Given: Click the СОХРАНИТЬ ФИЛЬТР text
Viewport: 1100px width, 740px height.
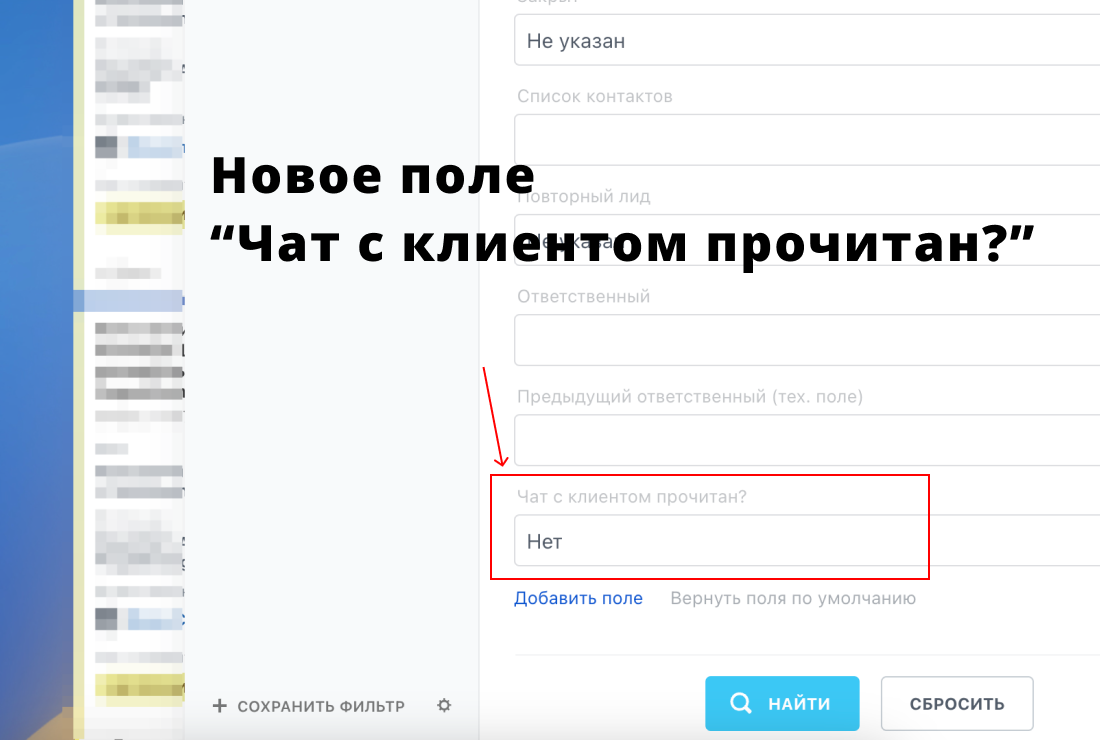Looking at the screenshot, I should (x=321, y=706).
